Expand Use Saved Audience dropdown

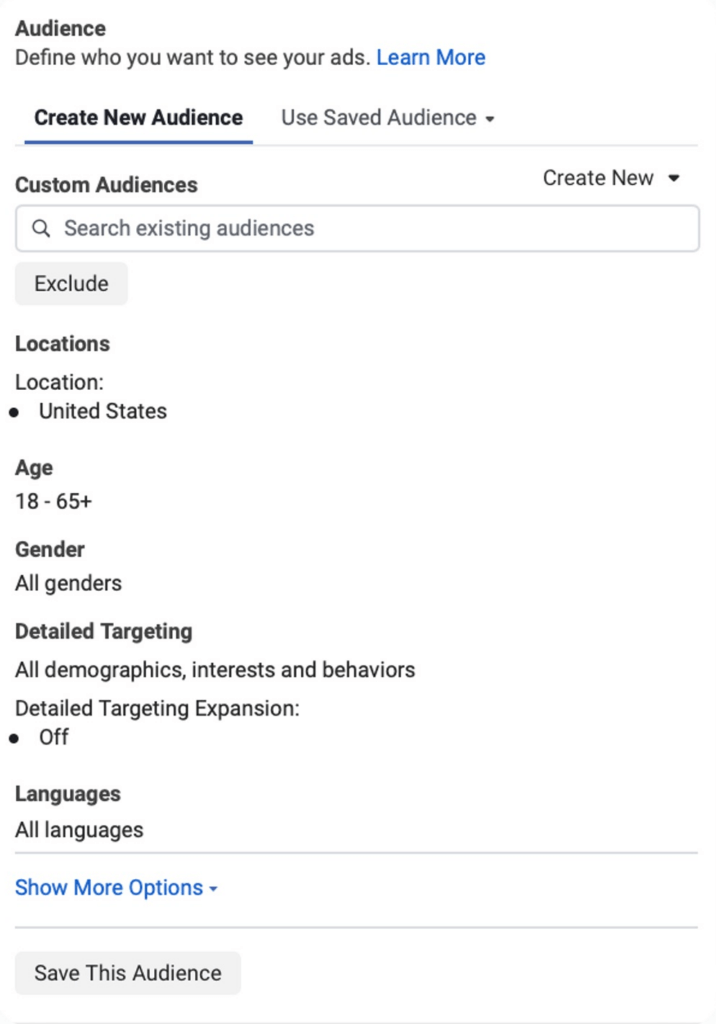[x=387, y=118]
